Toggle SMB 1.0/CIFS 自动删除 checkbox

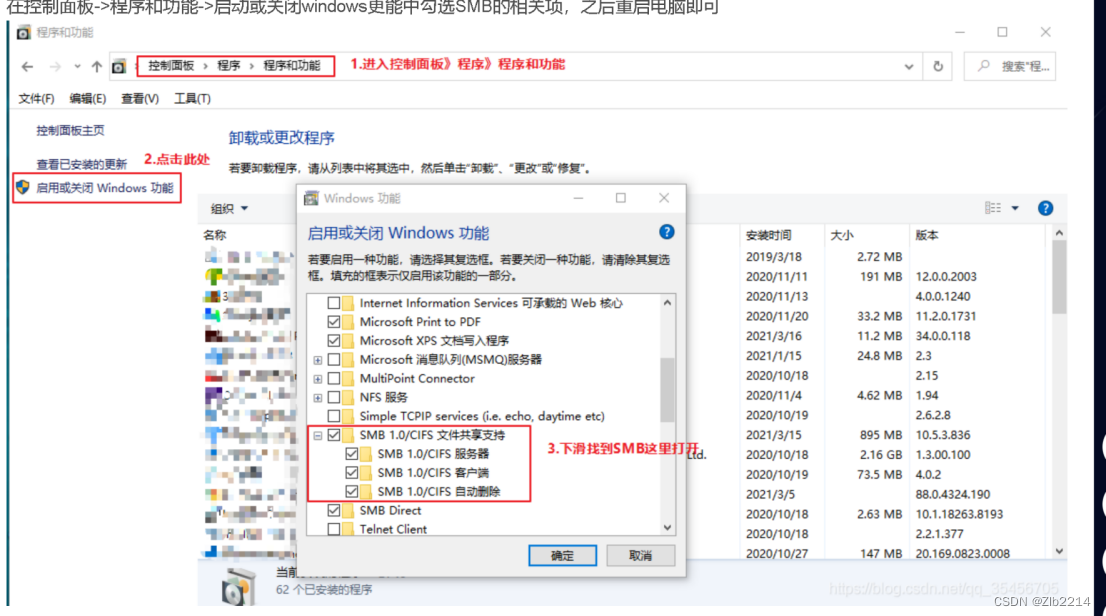351,492
